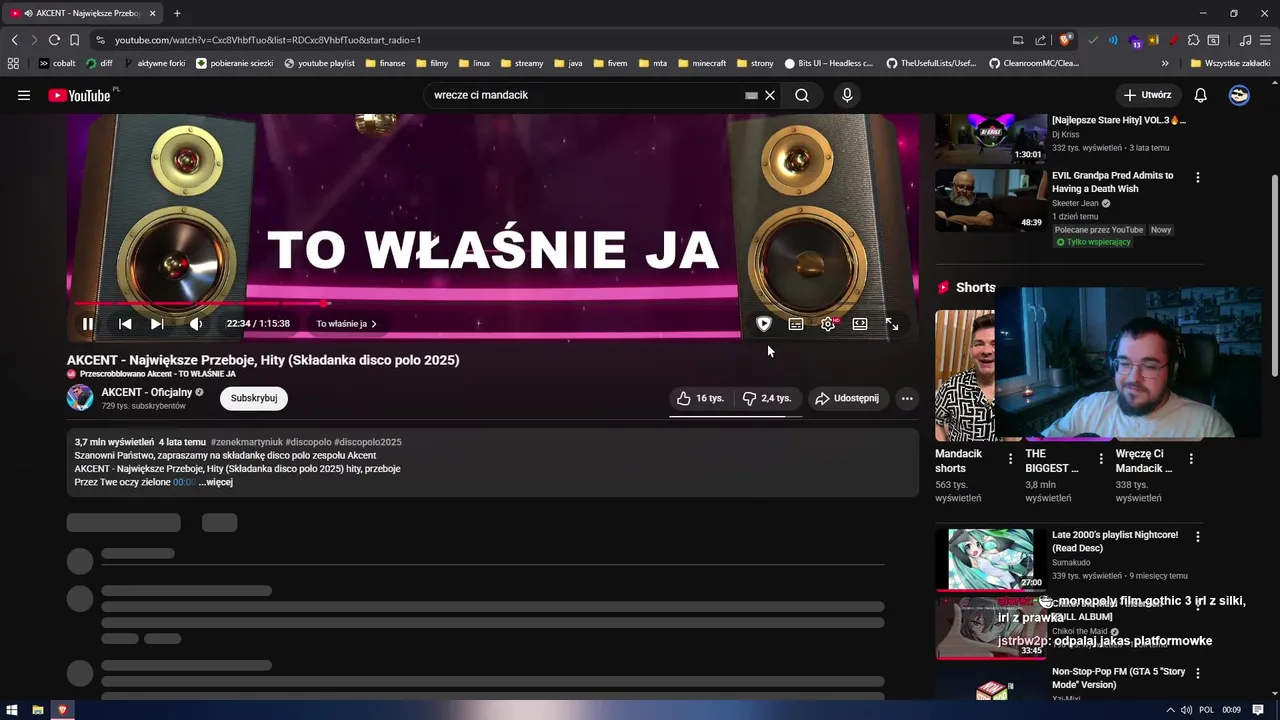Open EVIL Grandpa Pred video thumbnail
The width and height of the screenshot is (1280, 720).
click(991, 199)
